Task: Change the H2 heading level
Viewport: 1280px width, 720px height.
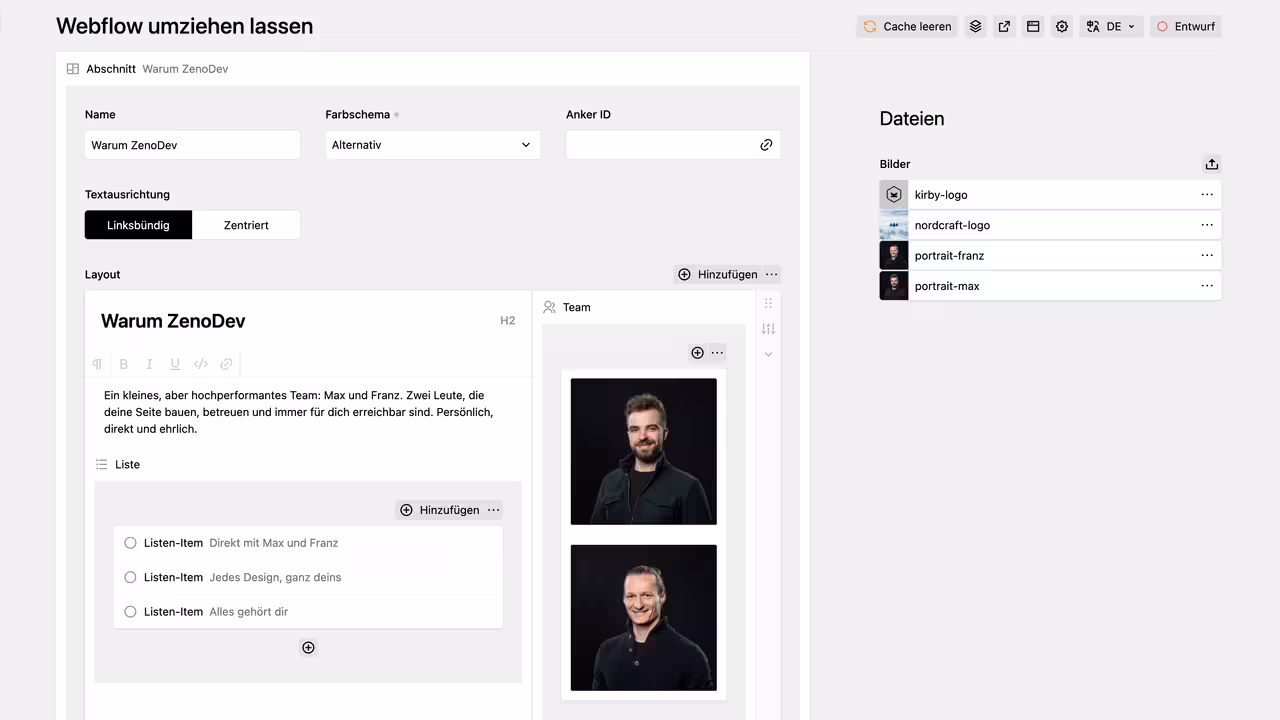Action: [508, 321]
